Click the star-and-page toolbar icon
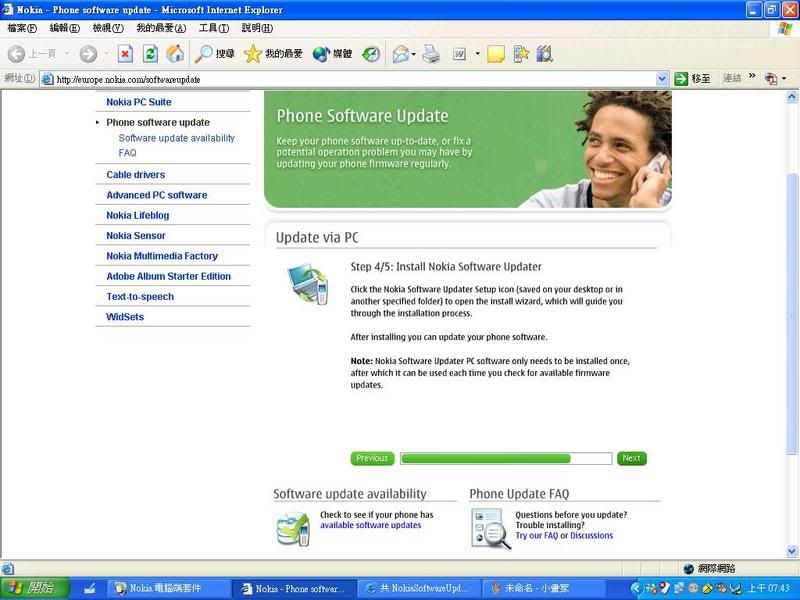This screenshot has width=800, height=600. pos(521,54)
